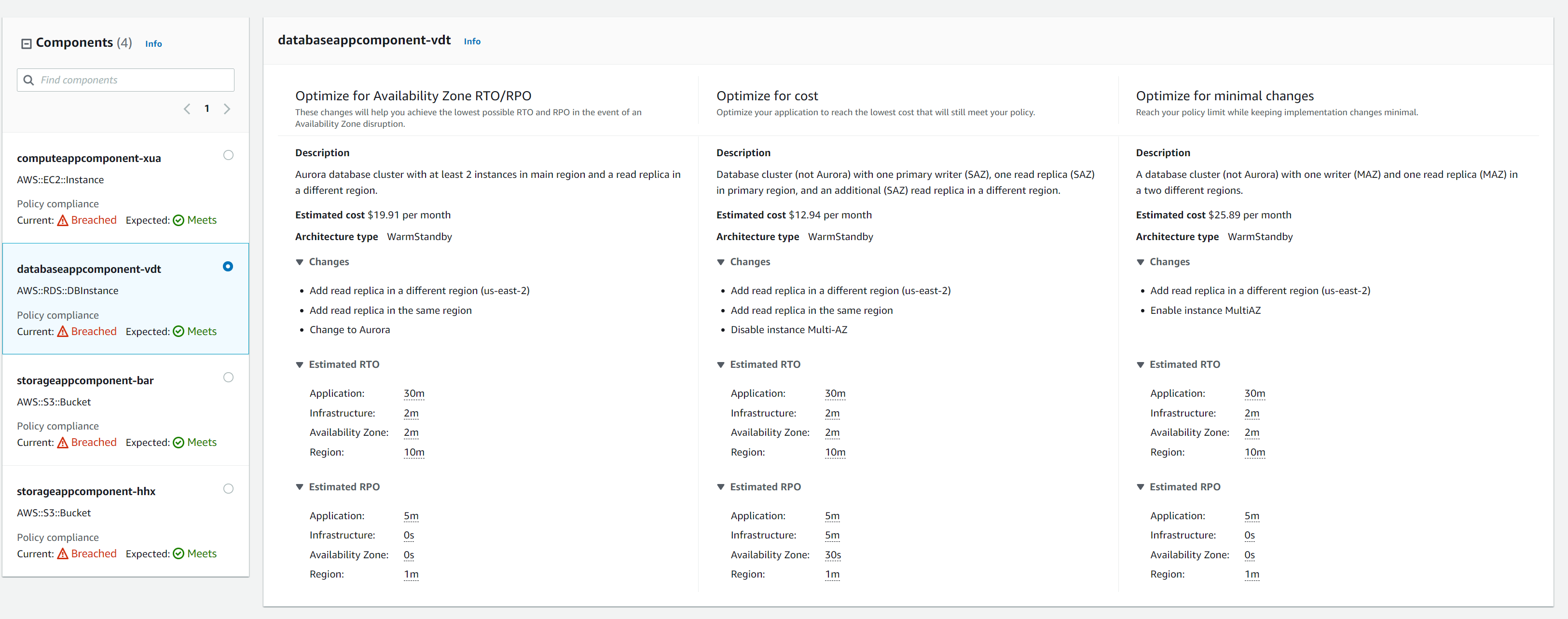The width and height of the screenshot is (1568, 619).
Task: Click the current page number 1
Action: 207,108
